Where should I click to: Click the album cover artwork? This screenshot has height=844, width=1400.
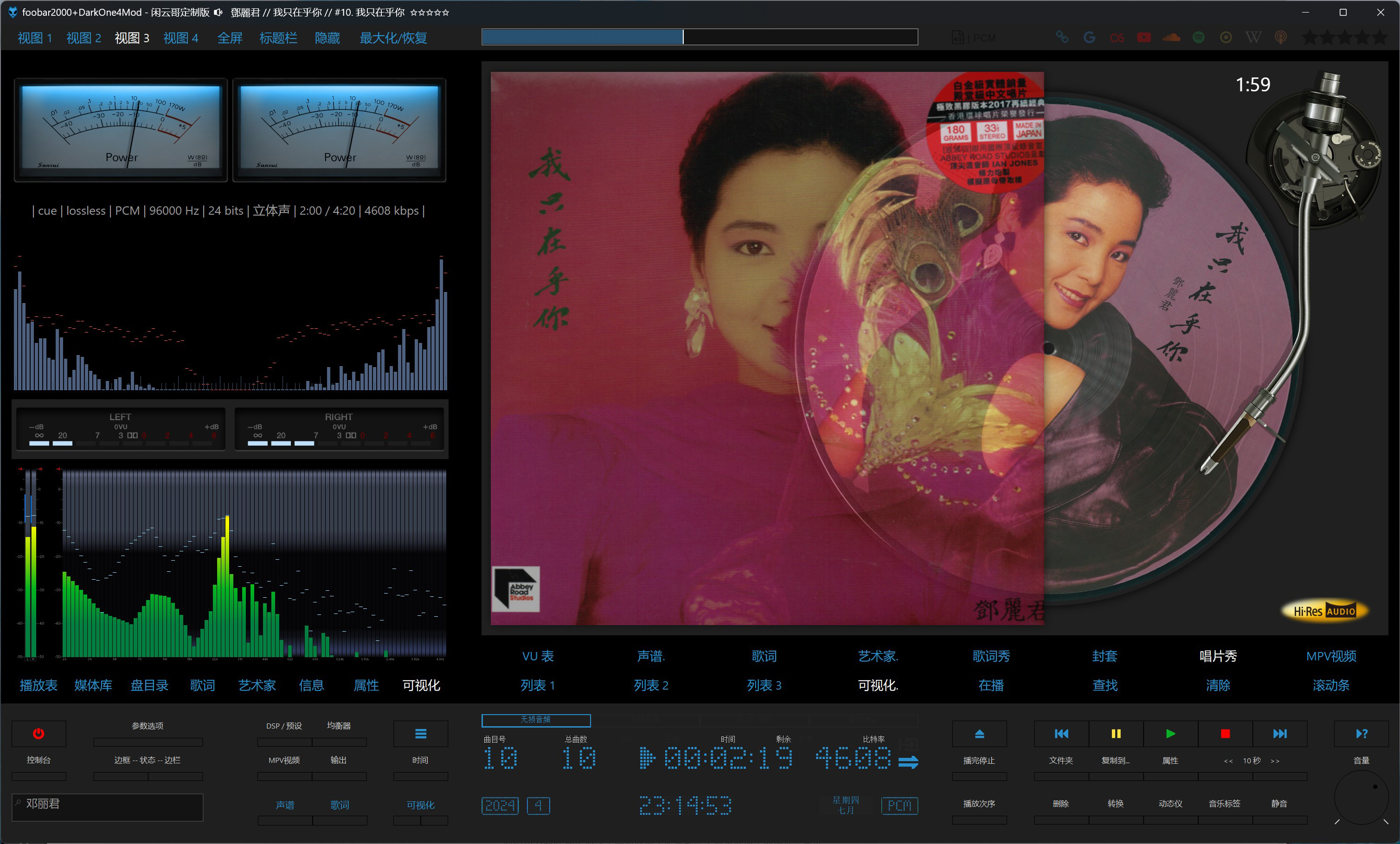point(767,348)
